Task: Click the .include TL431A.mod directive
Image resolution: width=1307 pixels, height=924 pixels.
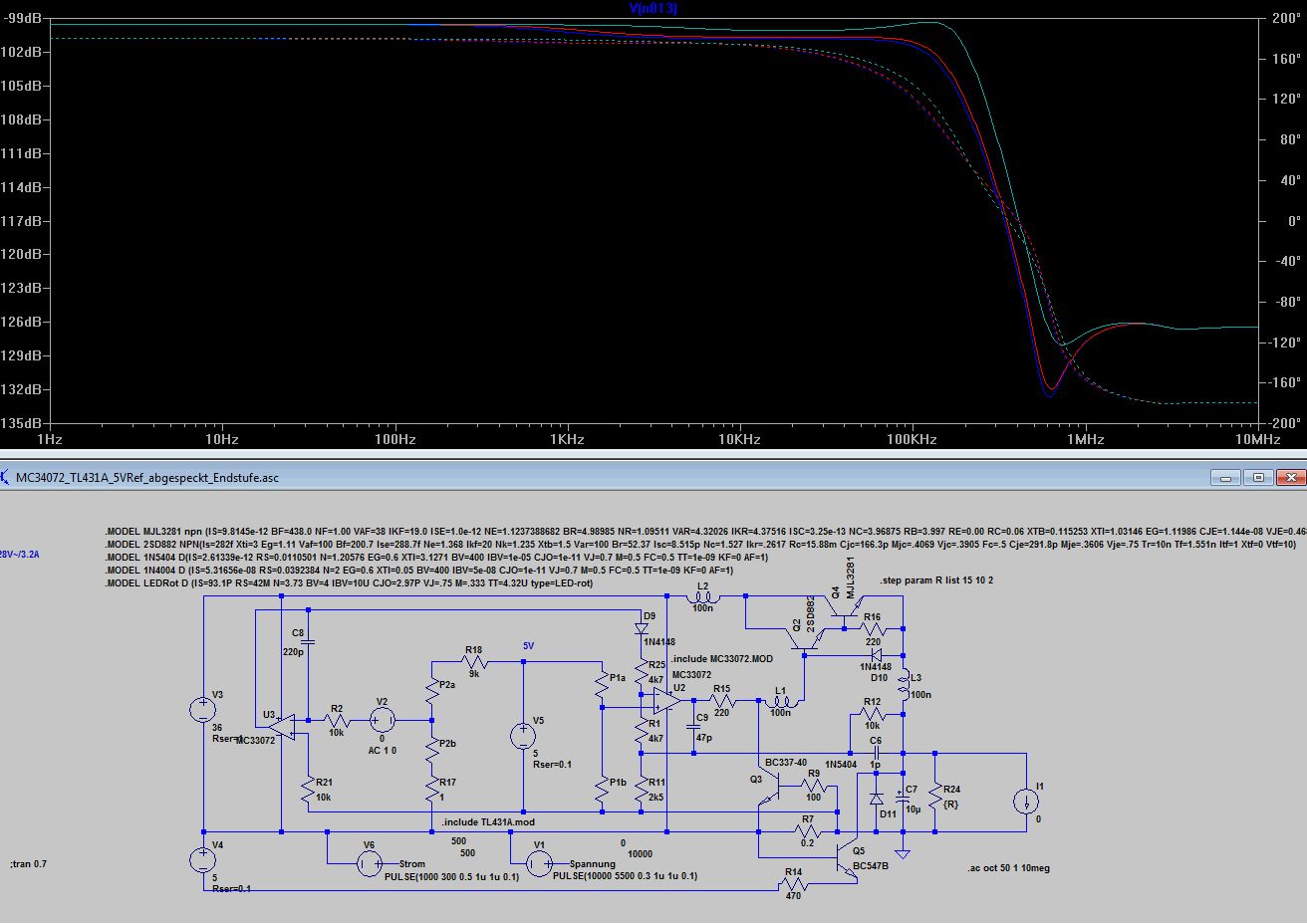Action: [488, 822]
